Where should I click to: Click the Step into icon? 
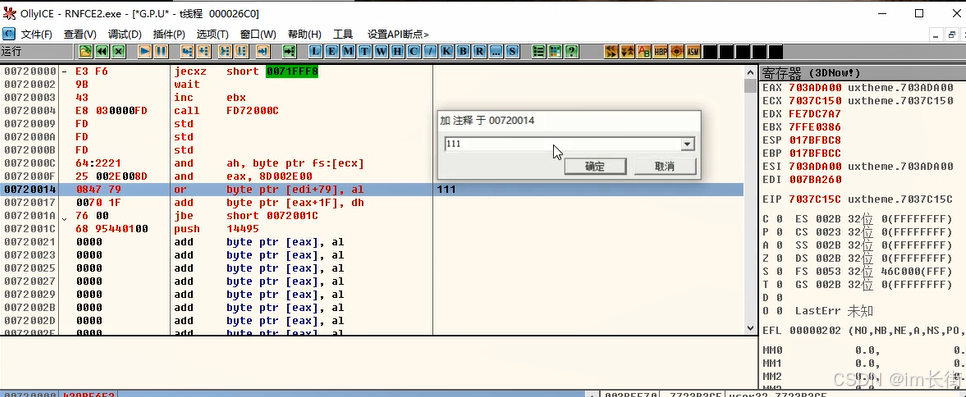coord(187,51)
